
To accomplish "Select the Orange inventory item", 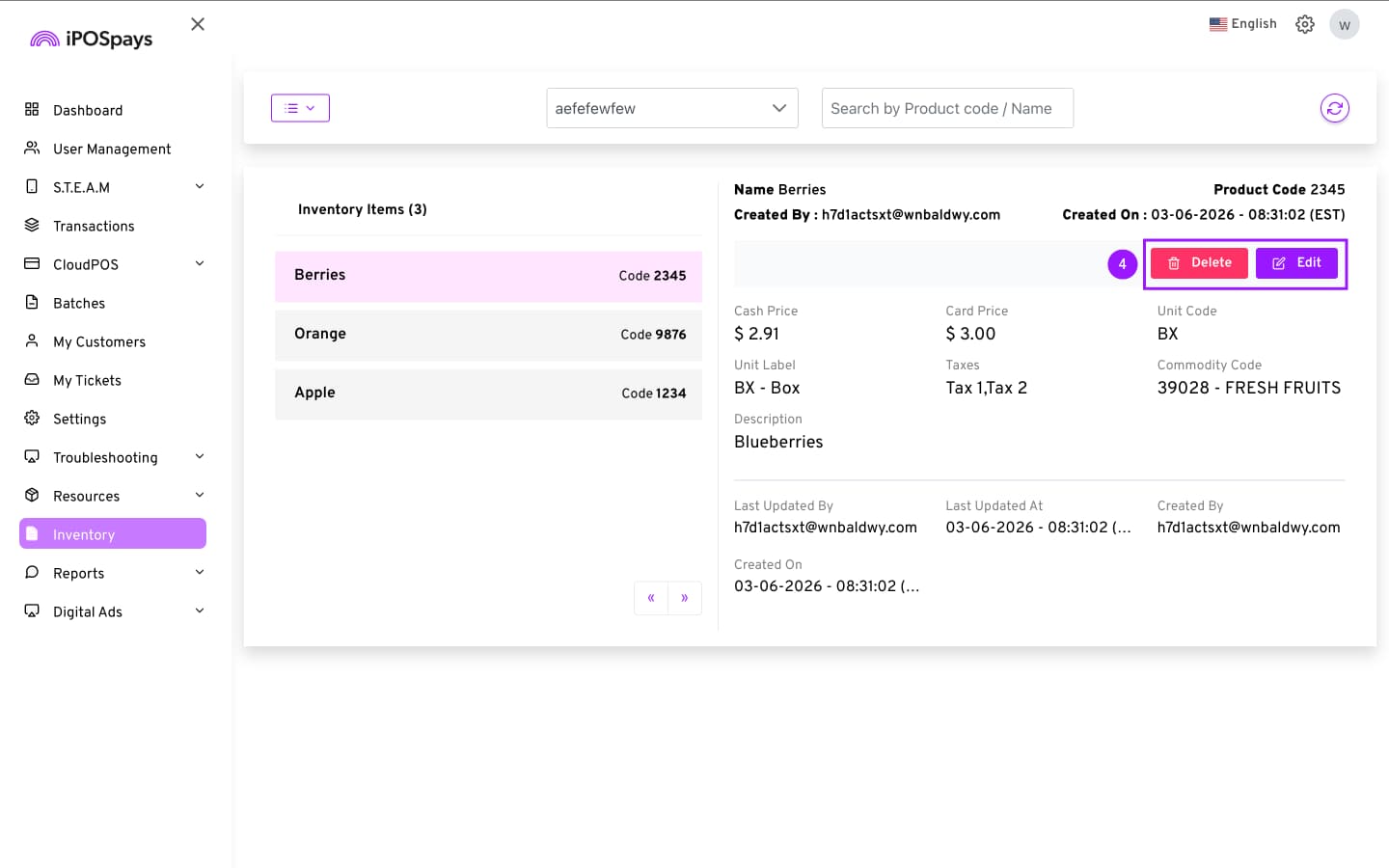I will (x=488, y=335).
